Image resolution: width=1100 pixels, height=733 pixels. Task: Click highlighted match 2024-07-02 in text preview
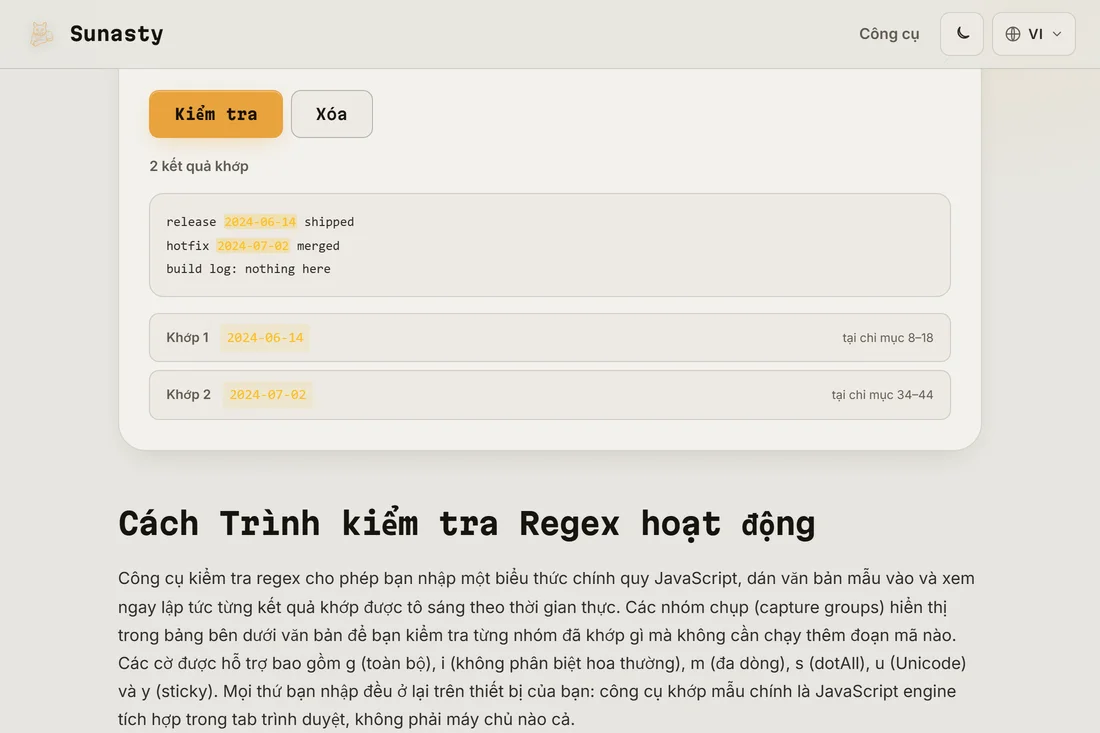pyautogui.click(x=253, y=246)
